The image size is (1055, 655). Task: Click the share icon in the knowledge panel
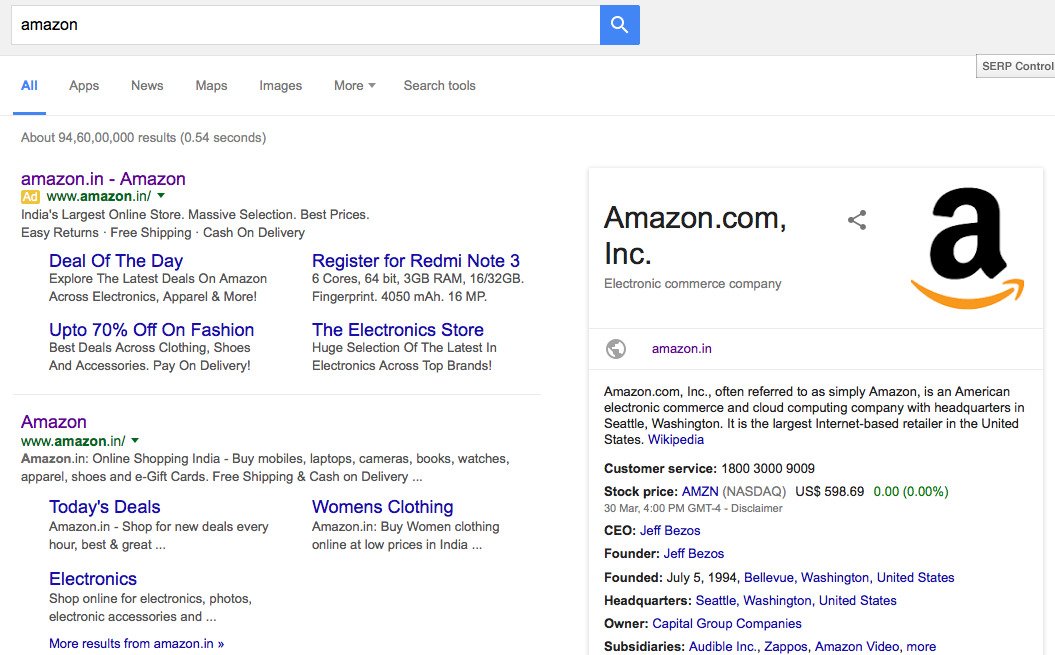[x=857, y=221]
